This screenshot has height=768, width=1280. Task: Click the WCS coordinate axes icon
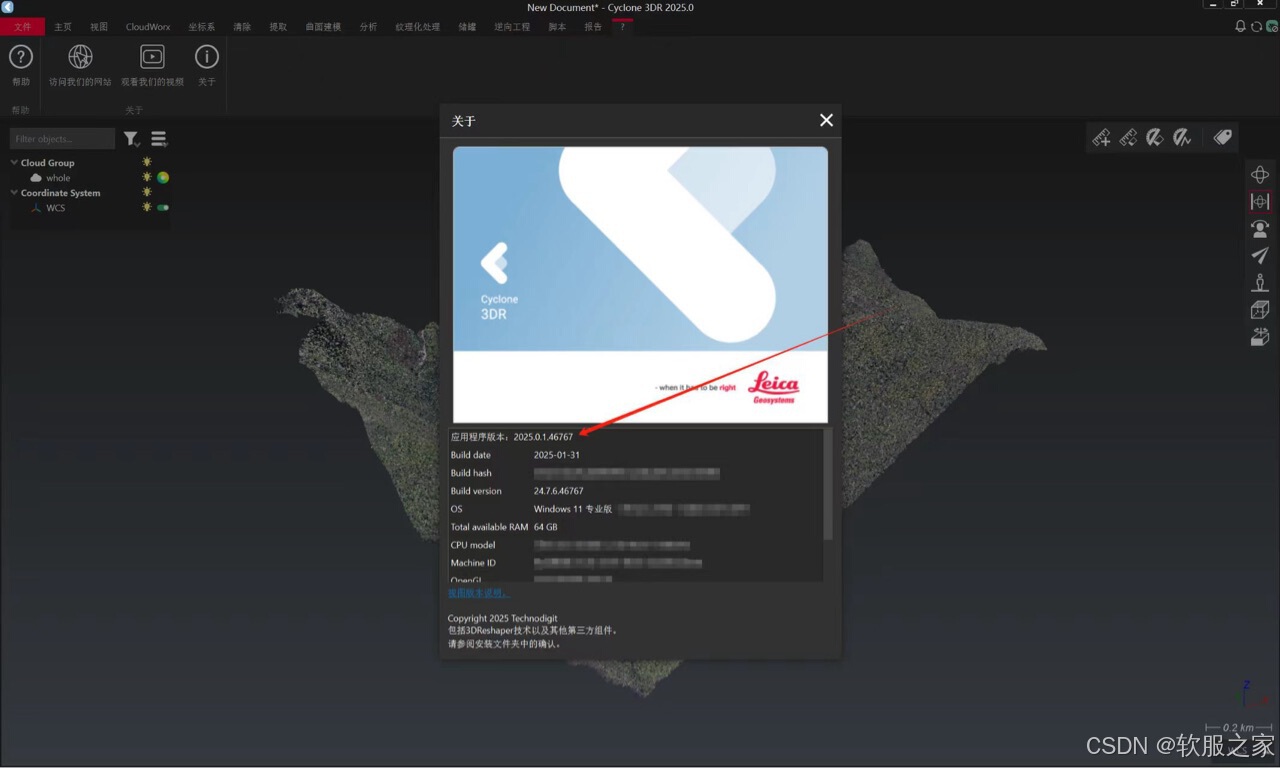[x=36, y=208]
